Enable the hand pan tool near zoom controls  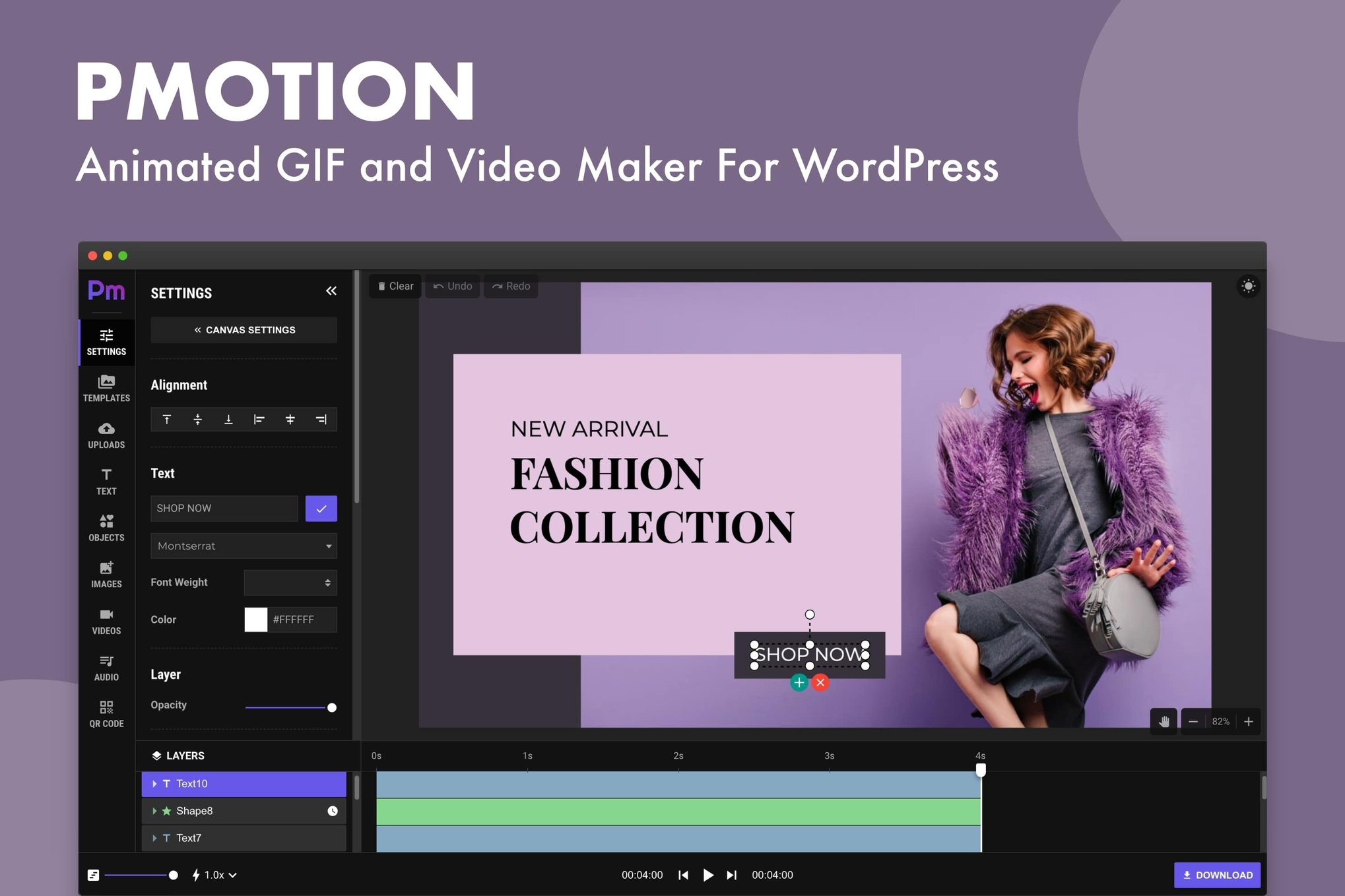(1164, 721)
